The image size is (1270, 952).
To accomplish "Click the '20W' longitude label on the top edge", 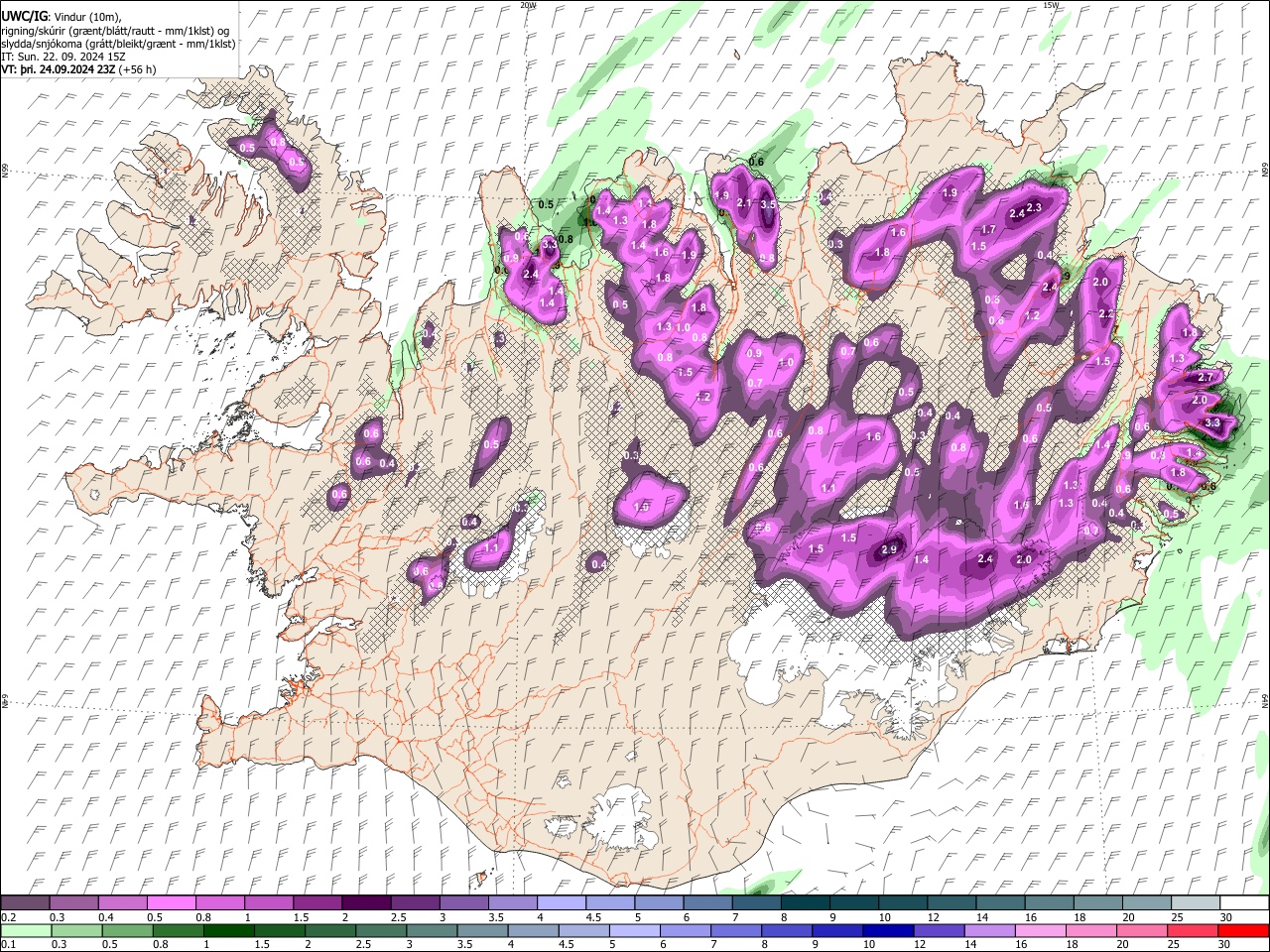I will click(x=529, y=5).
